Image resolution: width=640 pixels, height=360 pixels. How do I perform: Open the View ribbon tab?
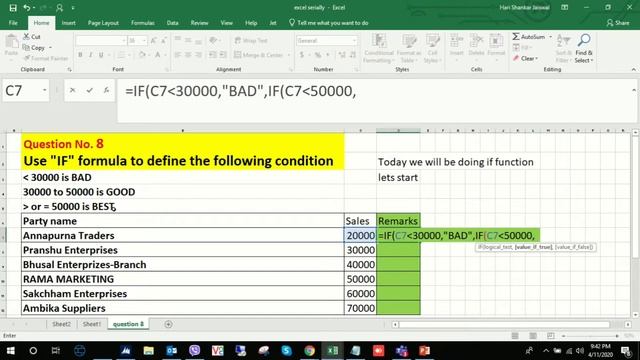click(x=227, y=23)
